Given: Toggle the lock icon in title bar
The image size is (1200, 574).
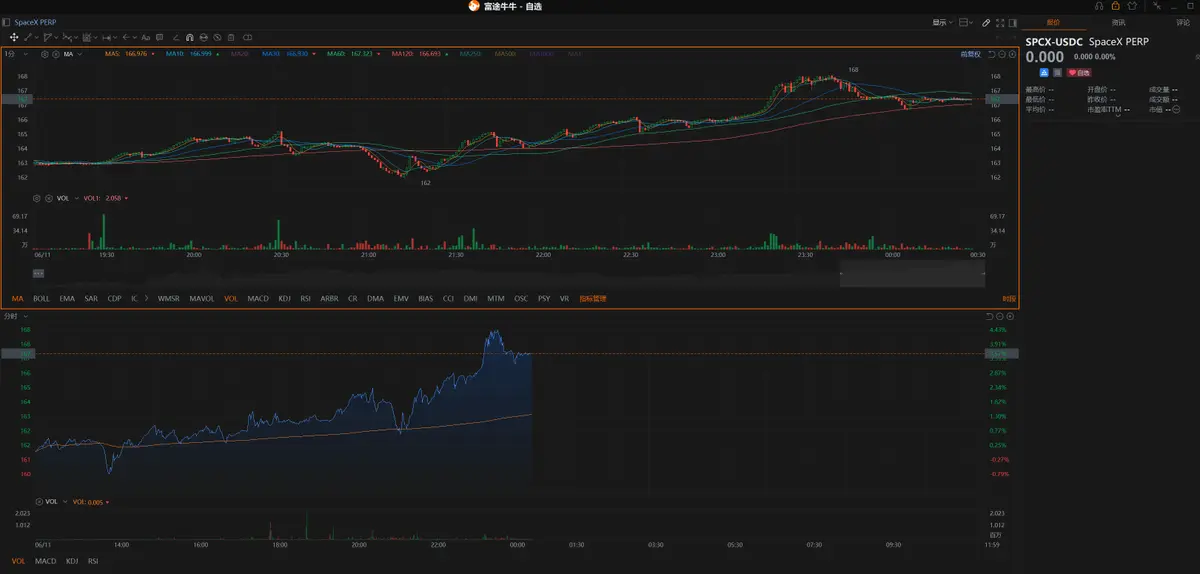Looking at the screenshot, I should click(x=1116, y=6).
